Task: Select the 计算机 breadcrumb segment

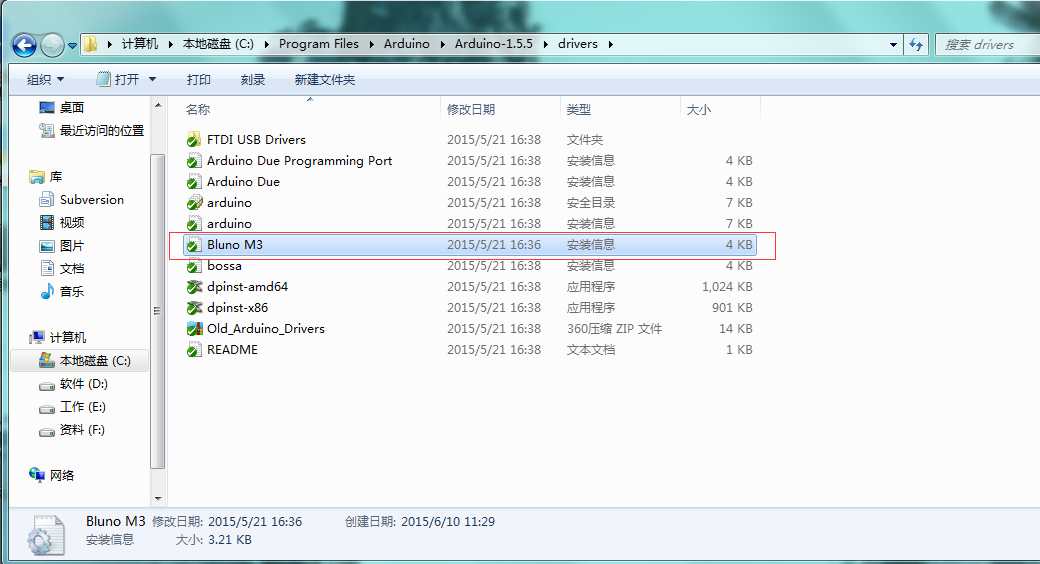Action: (x=140, y=44)
